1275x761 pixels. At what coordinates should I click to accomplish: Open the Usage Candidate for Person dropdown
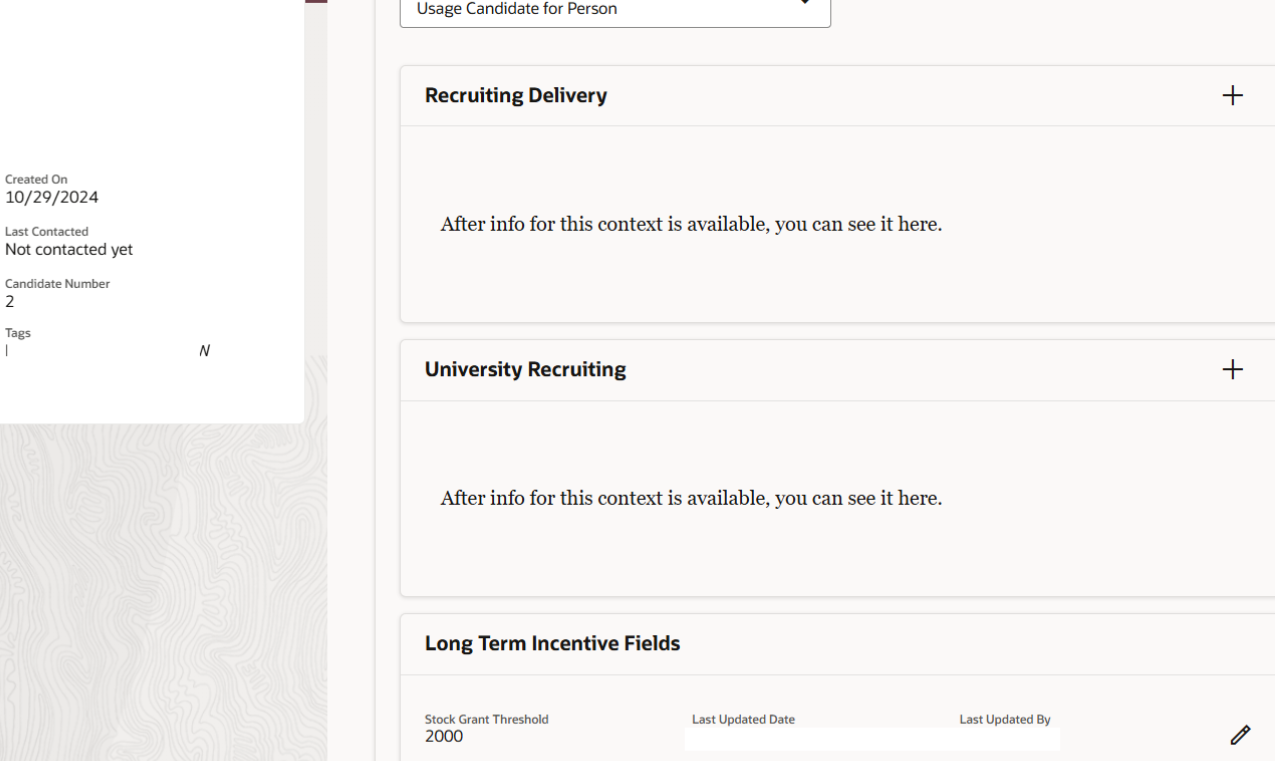point(615,8)
